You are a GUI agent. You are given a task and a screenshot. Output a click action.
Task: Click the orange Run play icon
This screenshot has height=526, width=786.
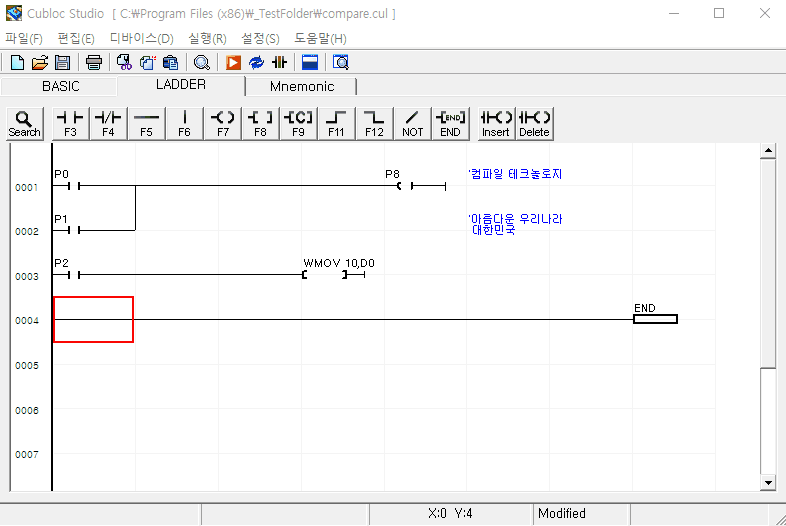pyautogui.click(x=233, y=62)
